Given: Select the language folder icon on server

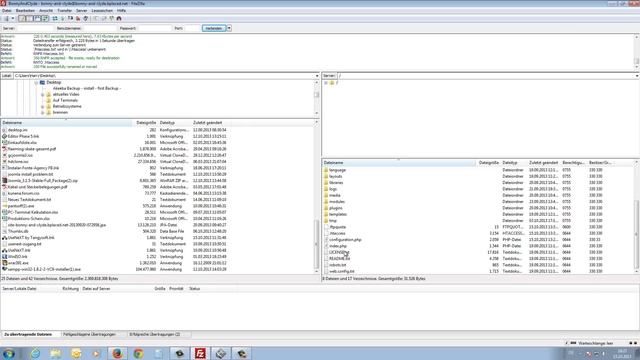Looking at the screenshot, I should click(326, 170).
